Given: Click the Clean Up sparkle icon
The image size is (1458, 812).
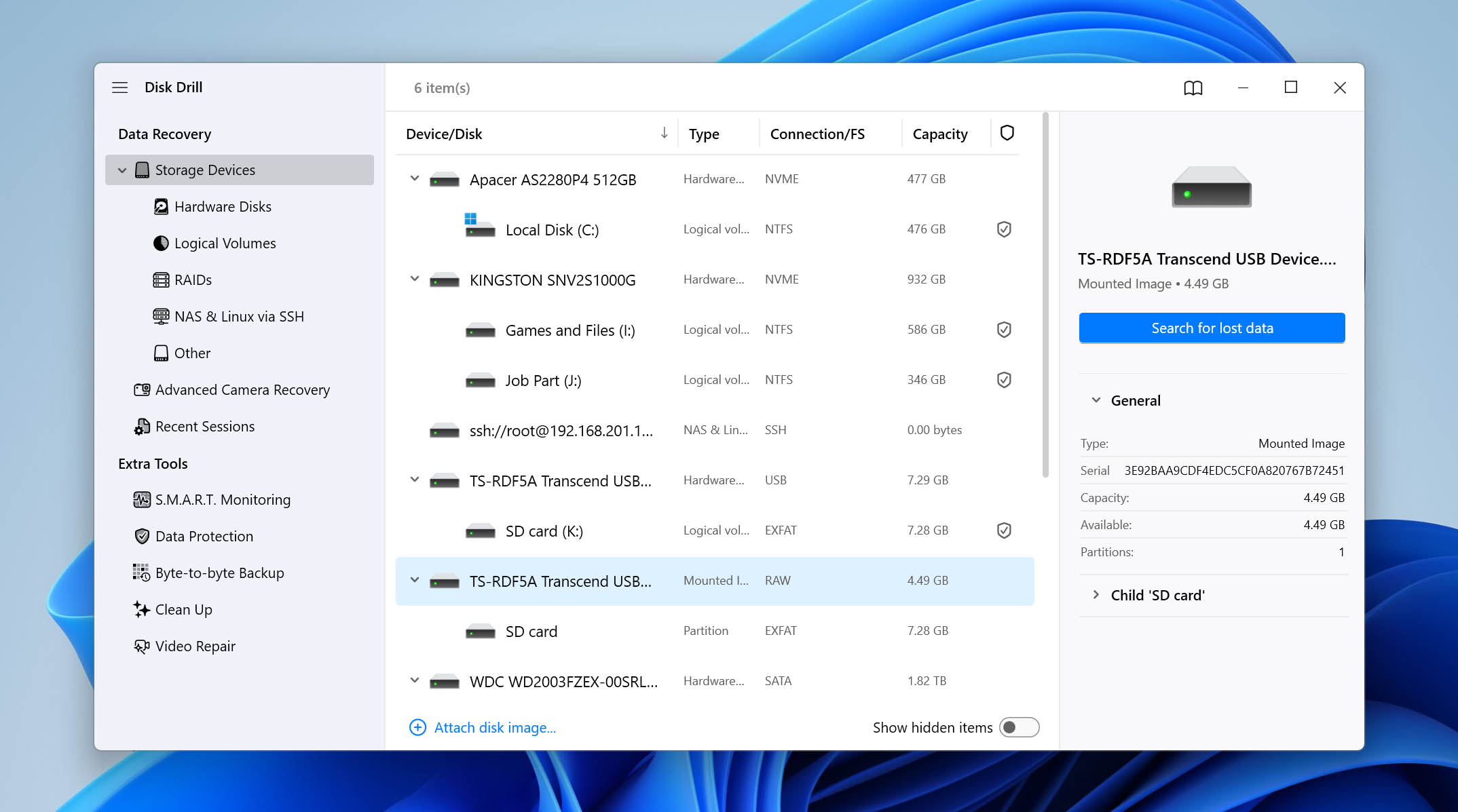Looking at the screenshot, I should (142, 609).
